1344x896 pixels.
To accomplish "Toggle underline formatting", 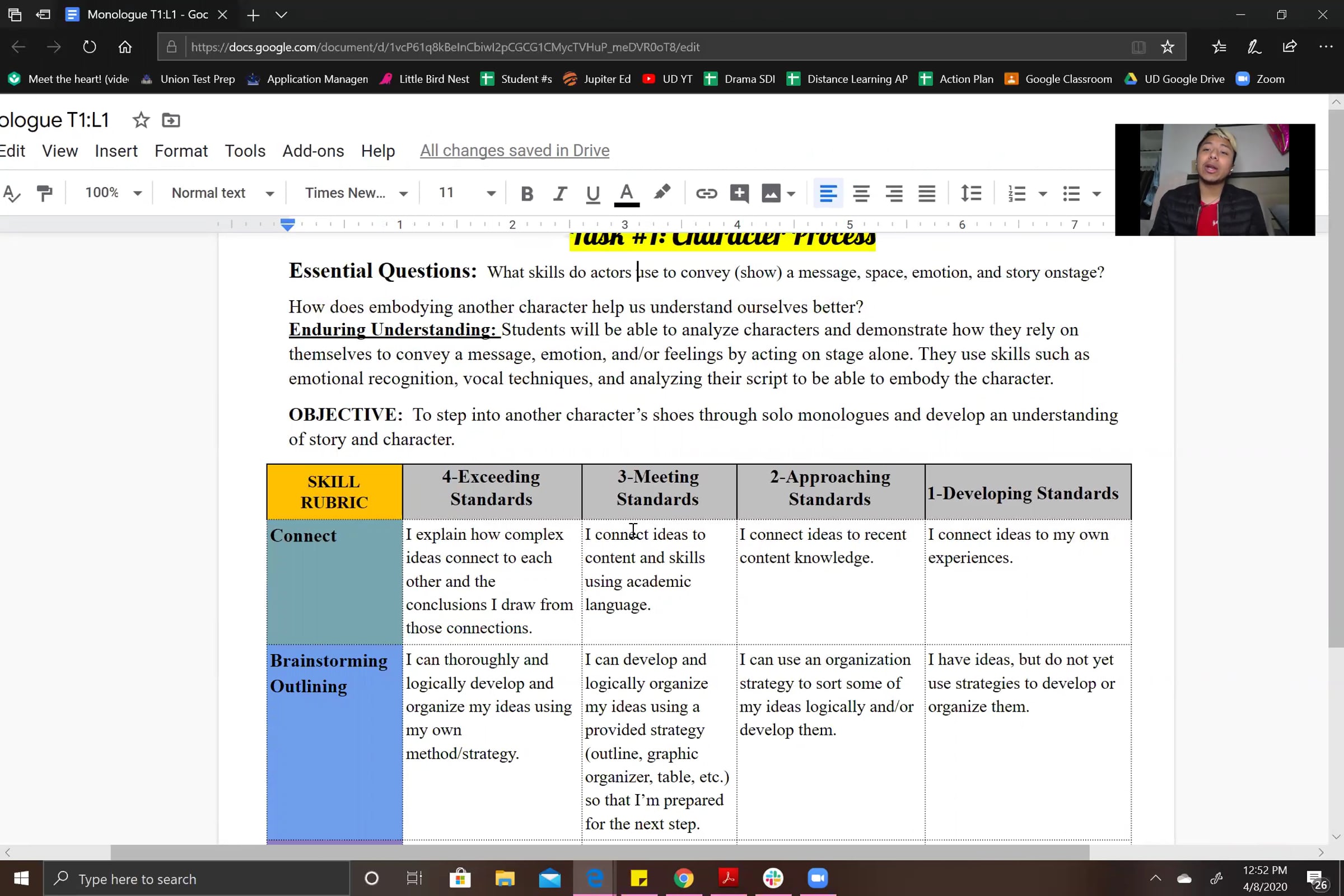I will click(x=592, y=193).
